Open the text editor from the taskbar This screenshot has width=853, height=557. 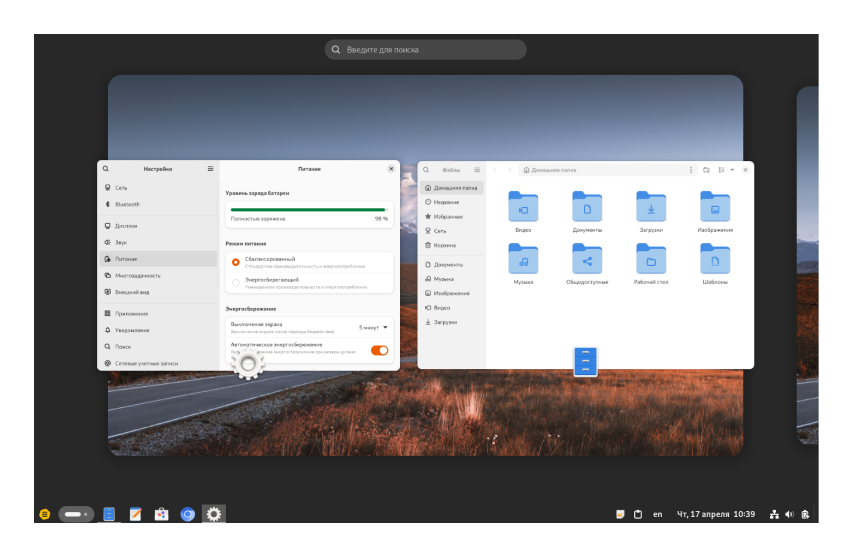point(135,514)
